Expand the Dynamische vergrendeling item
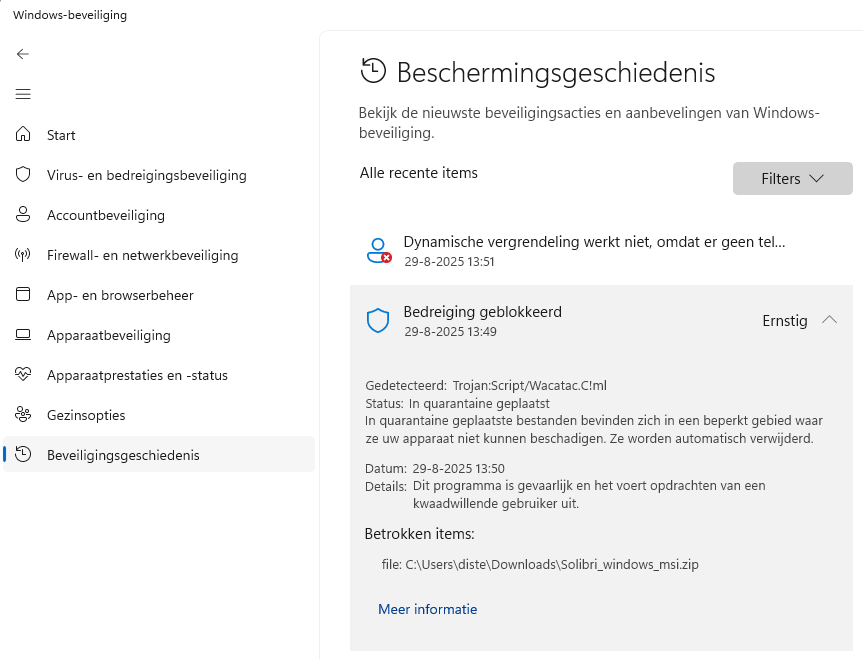 601,250
